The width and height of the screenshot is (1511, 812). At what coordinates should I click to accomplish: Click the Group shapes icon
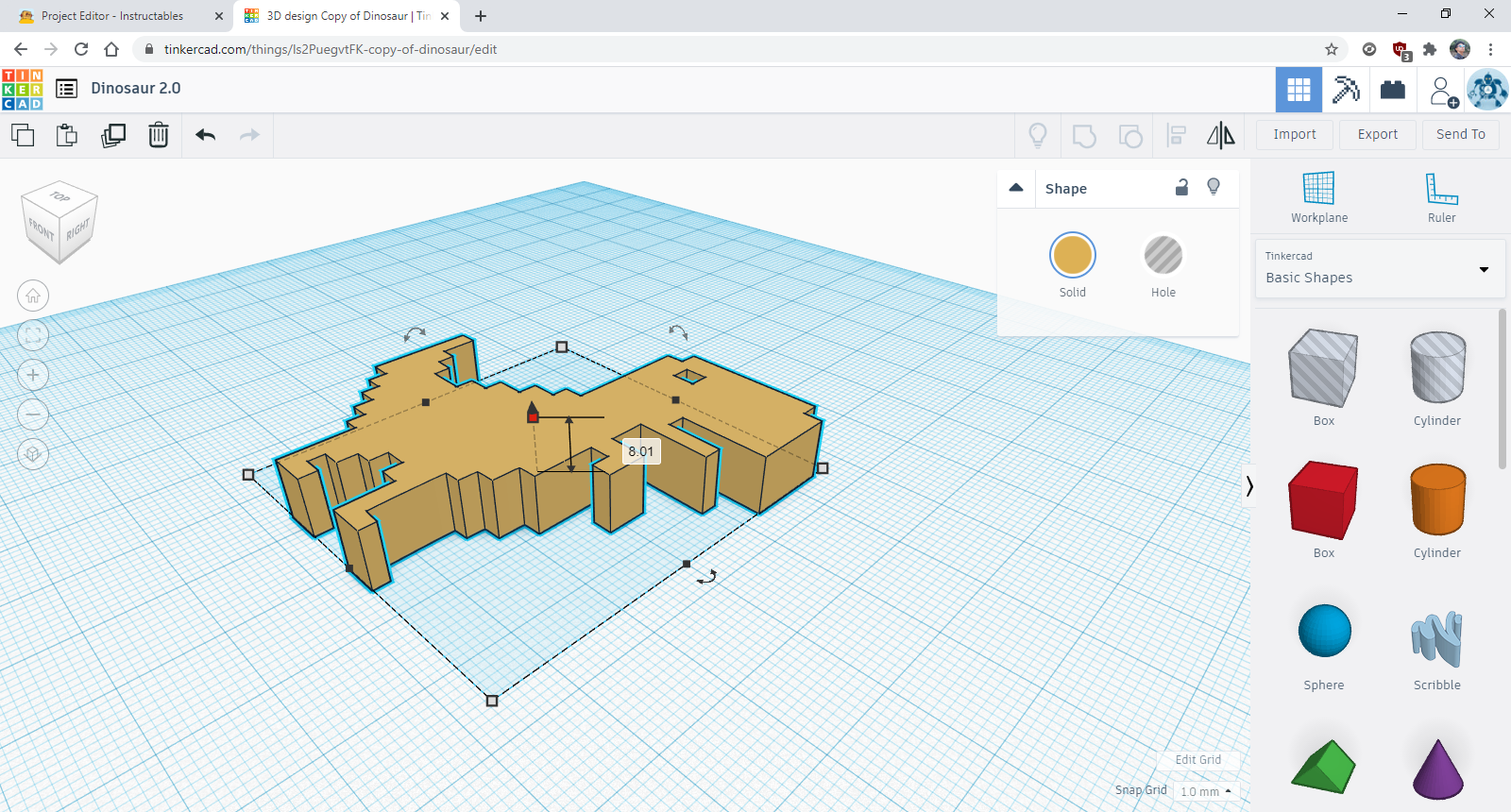(1084, 136)
